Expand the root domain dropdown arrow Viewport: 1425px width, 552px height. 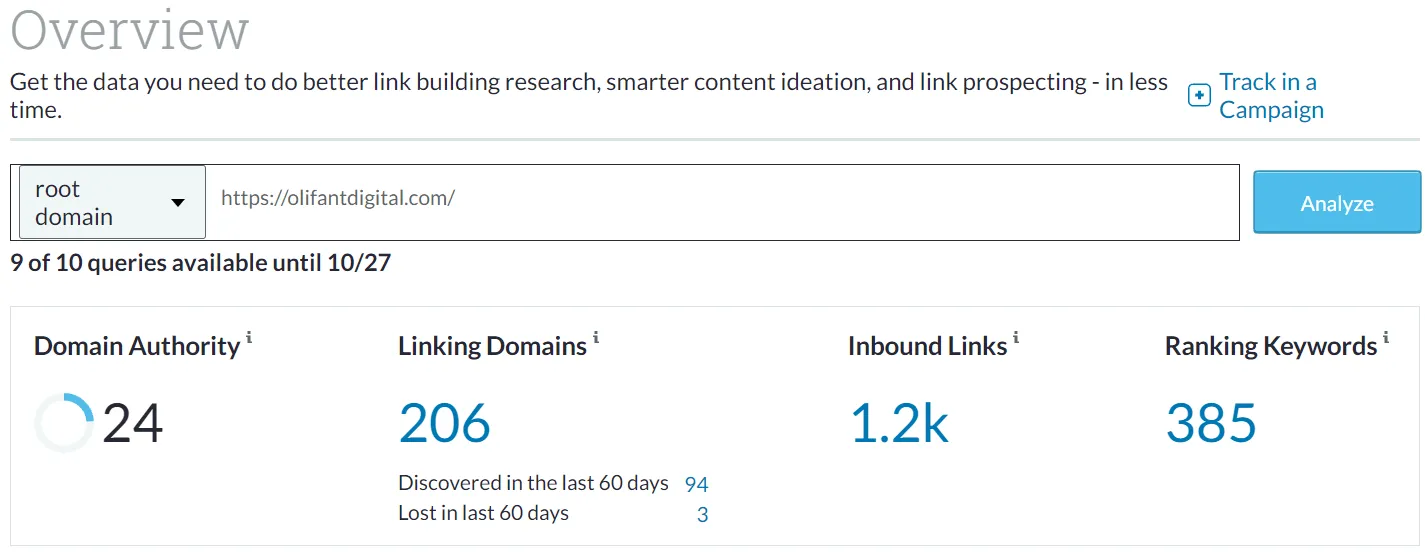[x=178, y=202]
